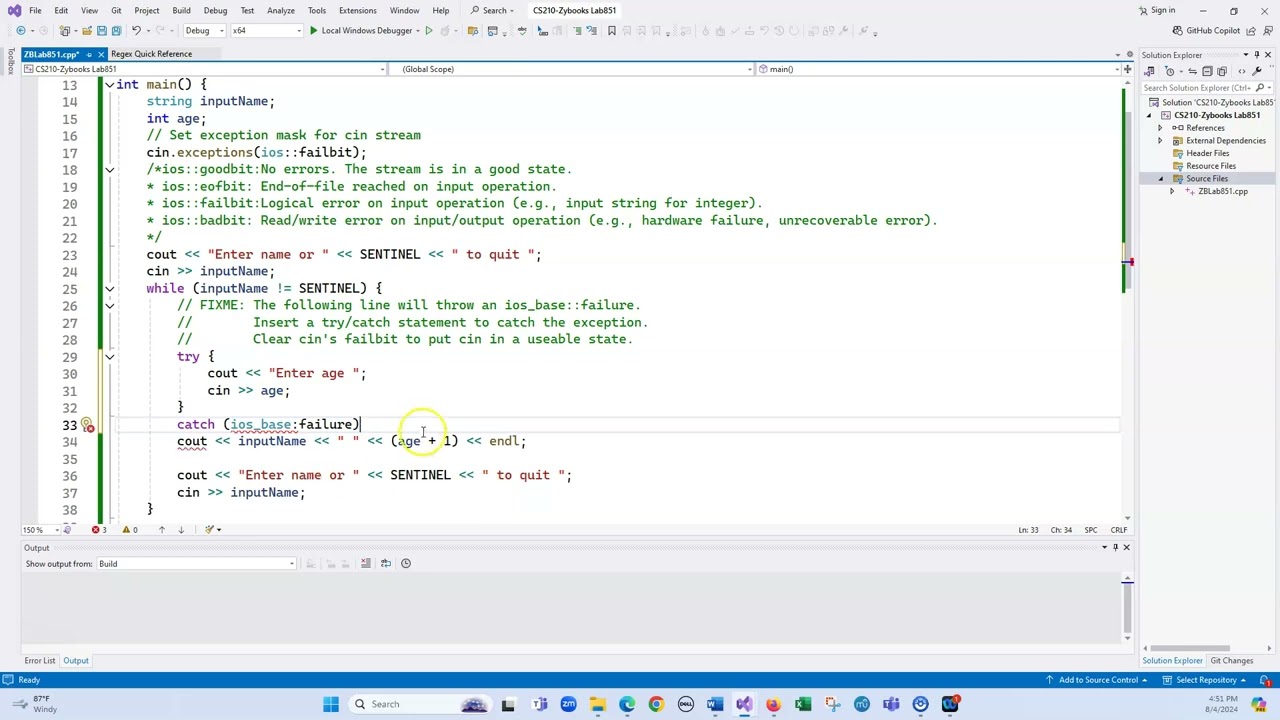Collapse the main() function at line 13
The image size is (1280, 720).
(109, 84)
